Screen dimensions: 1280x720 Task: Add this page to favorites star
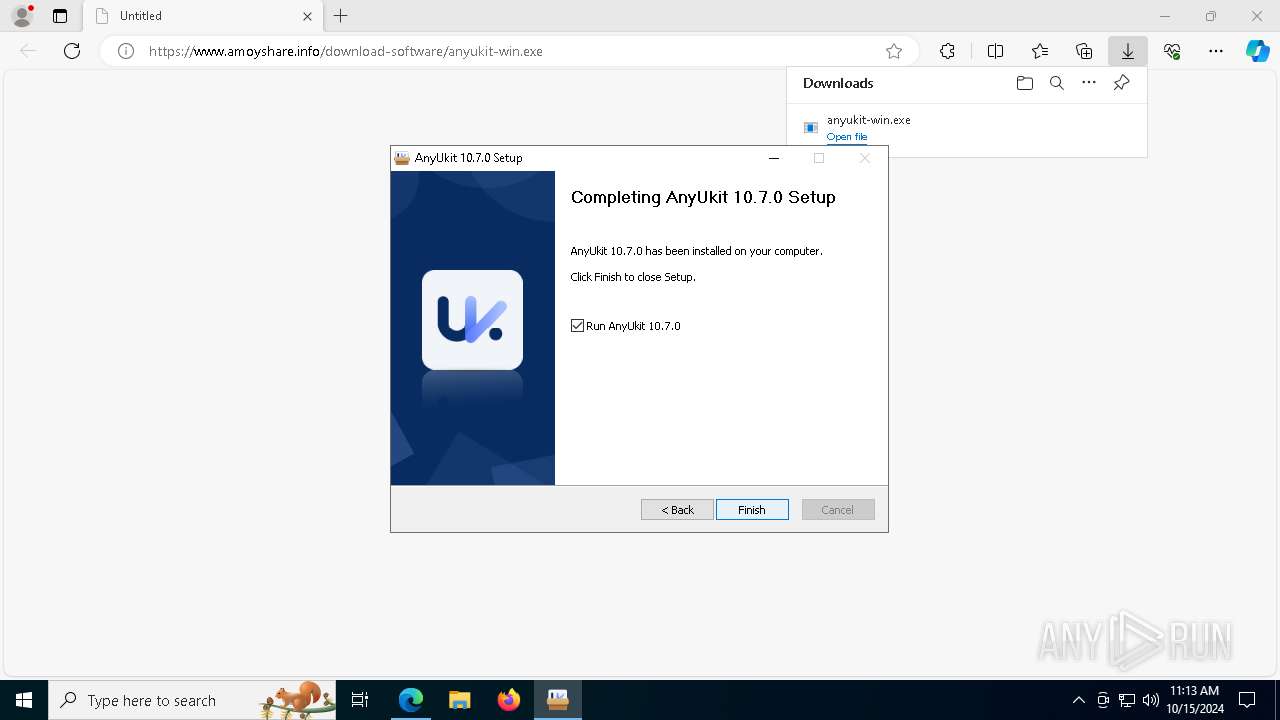[894, 51]
